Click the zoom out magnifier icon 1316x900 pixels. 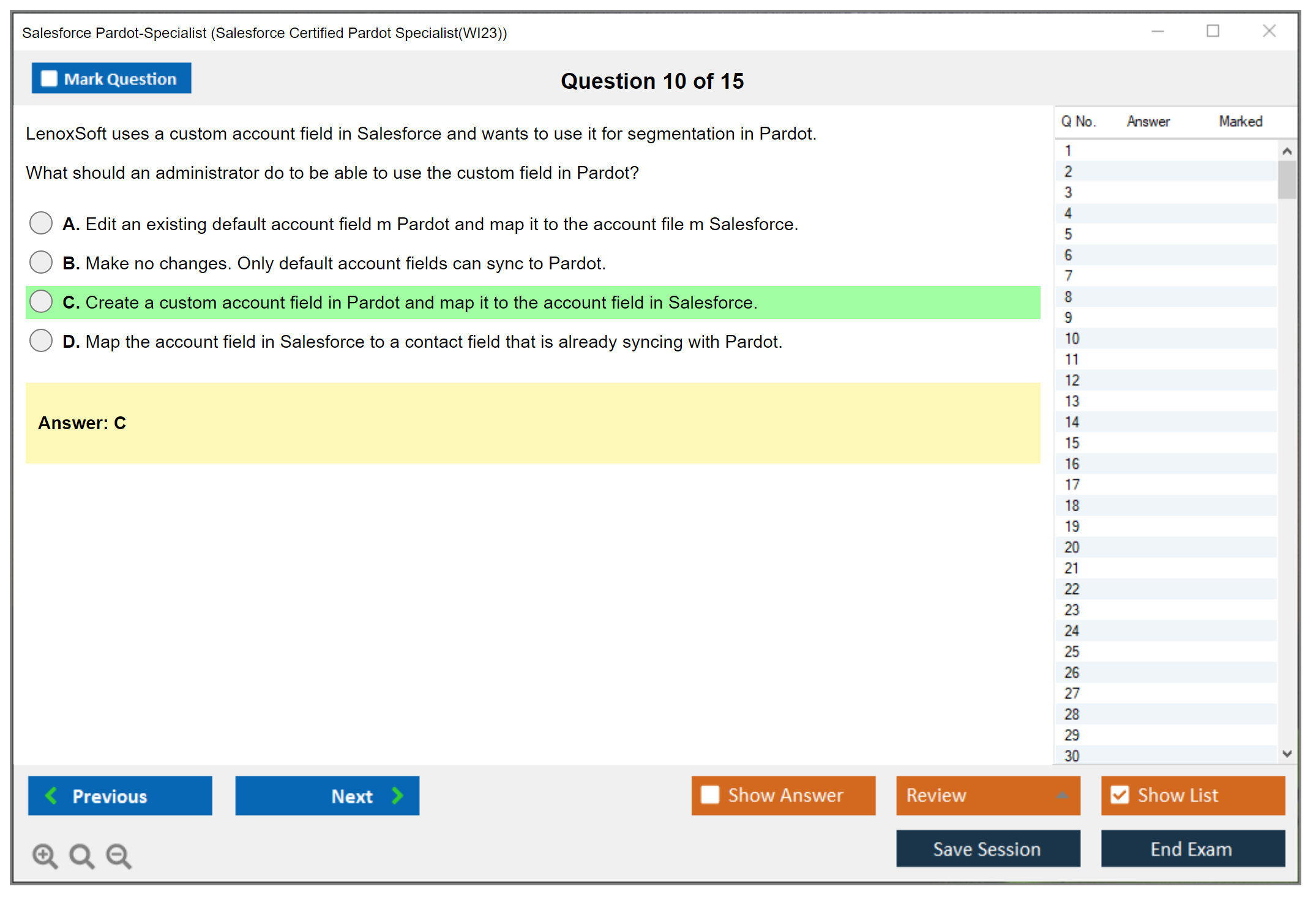click(x=119, y=855)
